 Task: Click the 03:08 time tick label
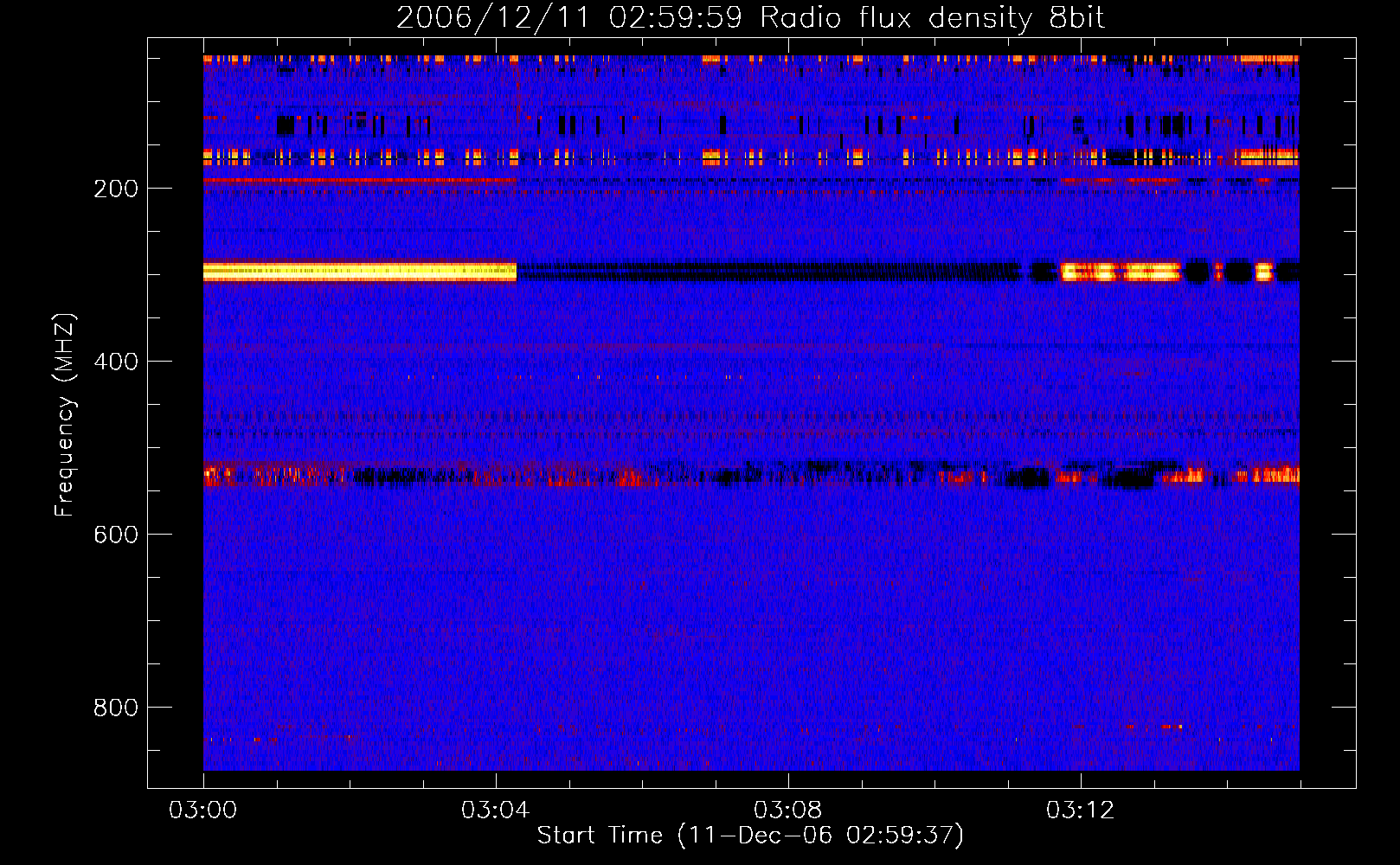787,811
